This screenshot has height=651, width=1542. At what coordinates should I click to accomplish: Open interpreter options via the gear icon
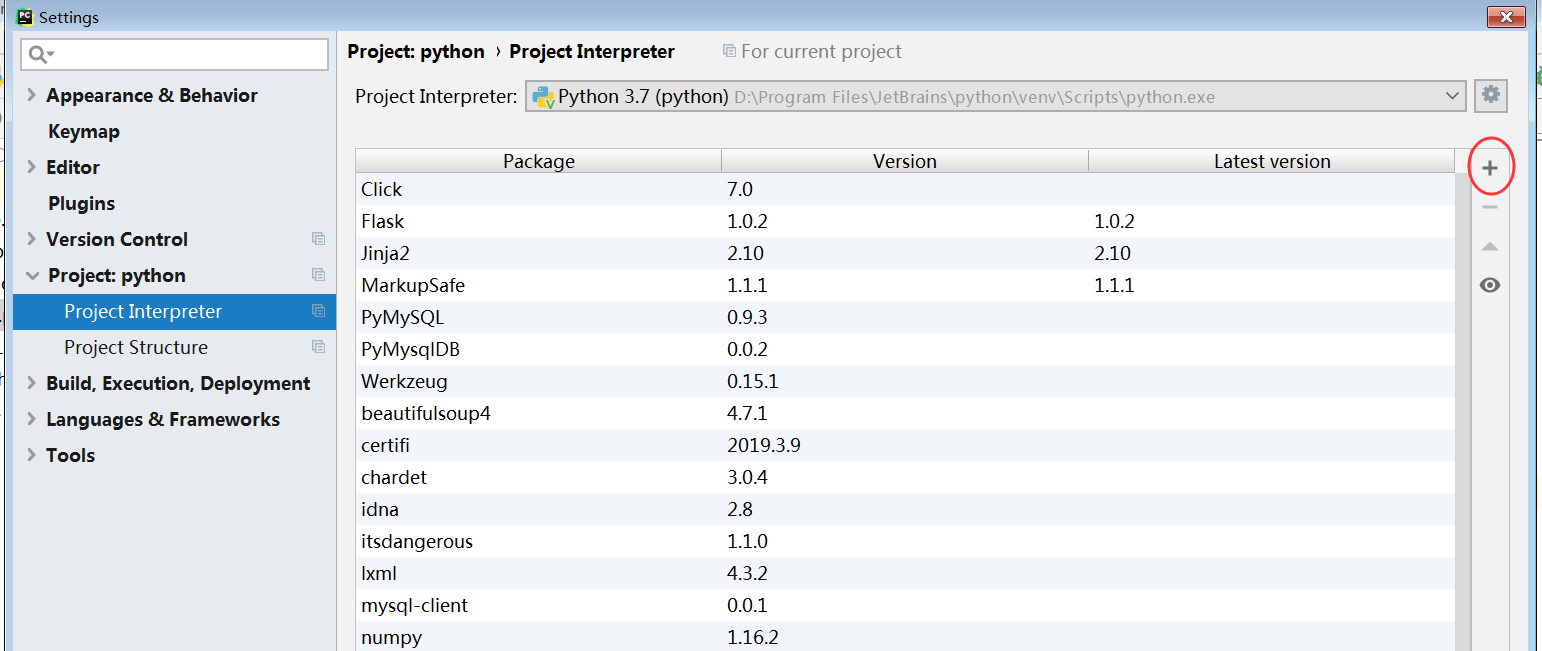tap(1490, 95)
